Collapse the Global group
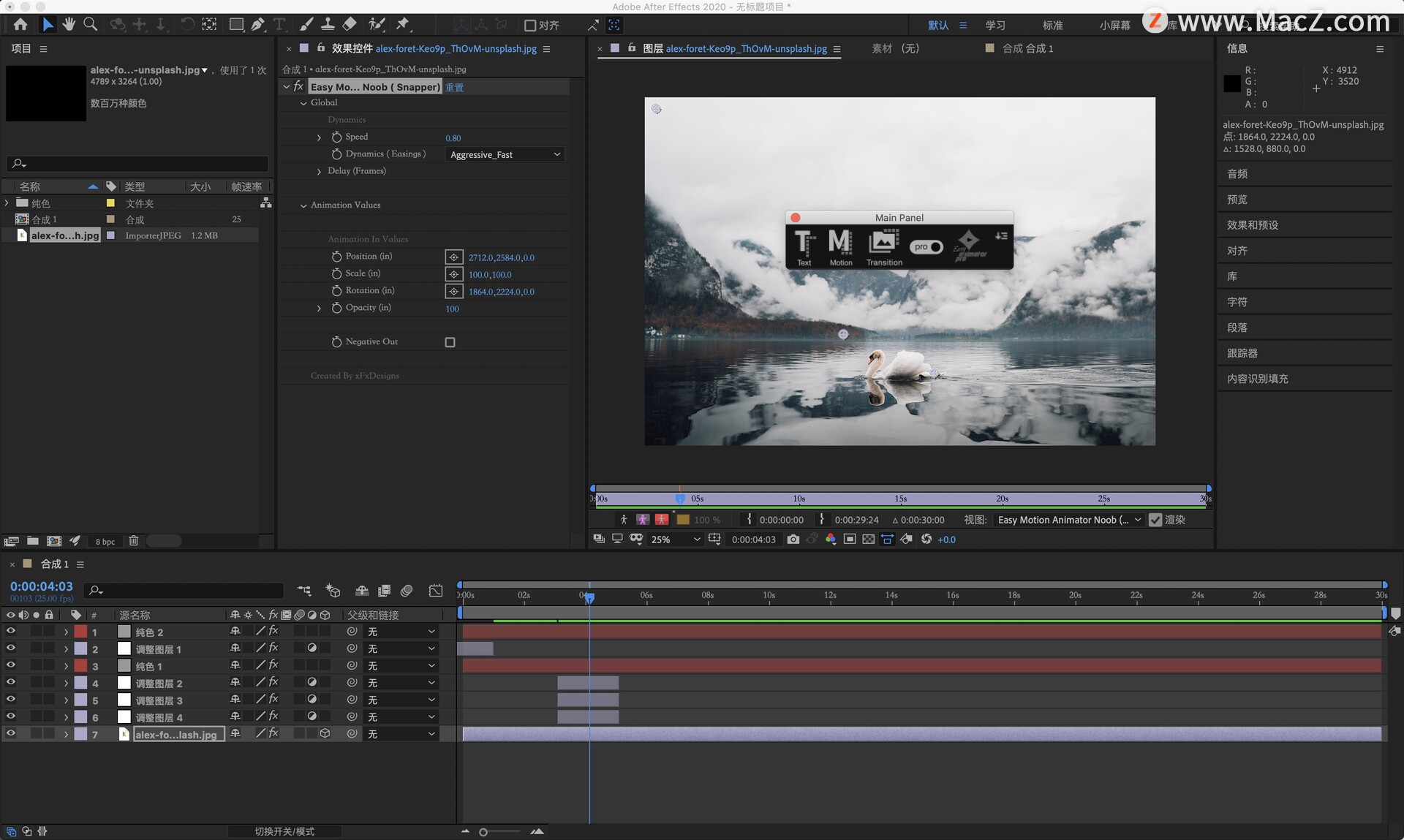The height and width of the screenshot is (840, 1404). 303,103
